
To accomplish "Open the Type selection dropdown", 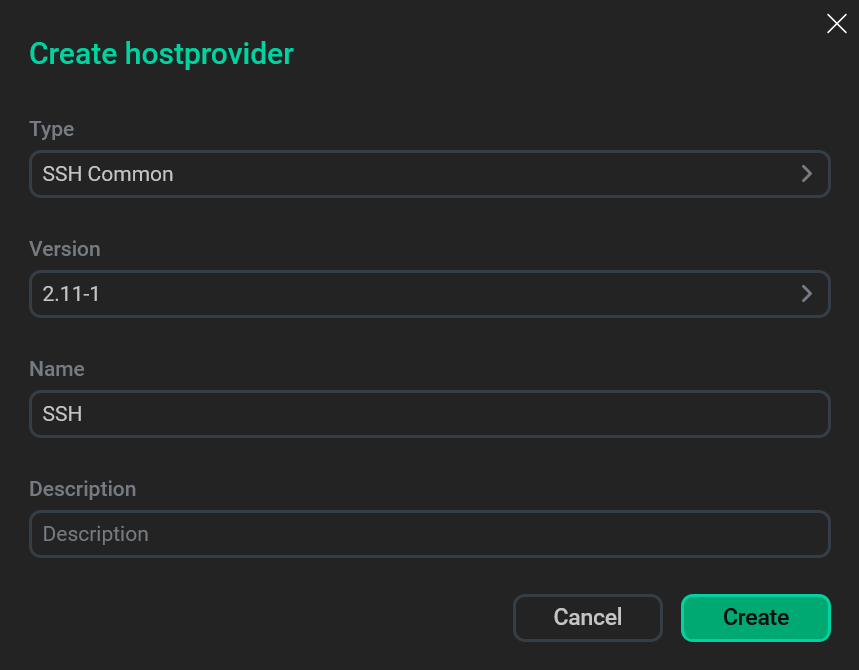I will [x=430, y=173].
